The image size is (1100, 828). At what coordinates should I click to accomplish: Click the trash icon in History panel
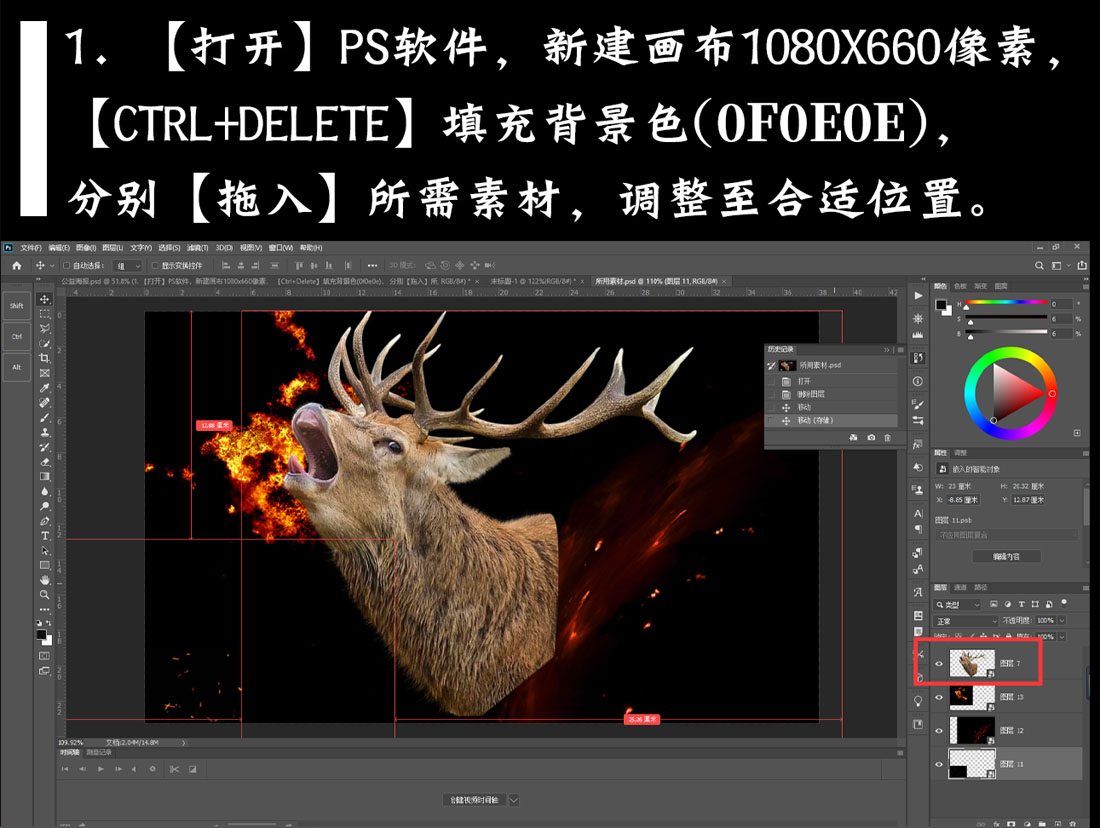click(x=887, y=437)
